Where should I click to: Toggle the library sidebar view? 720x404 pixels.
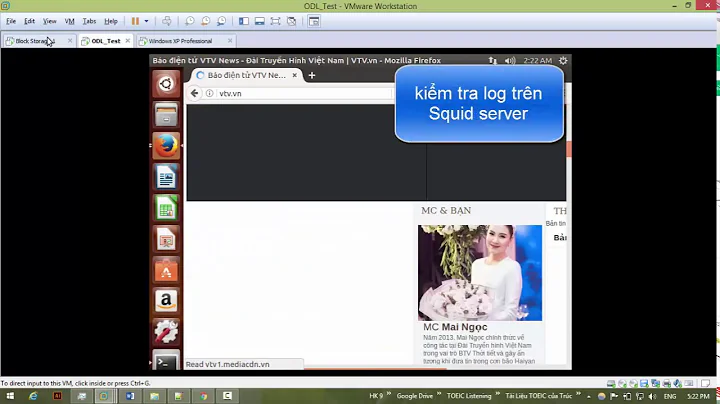point(244,21)
